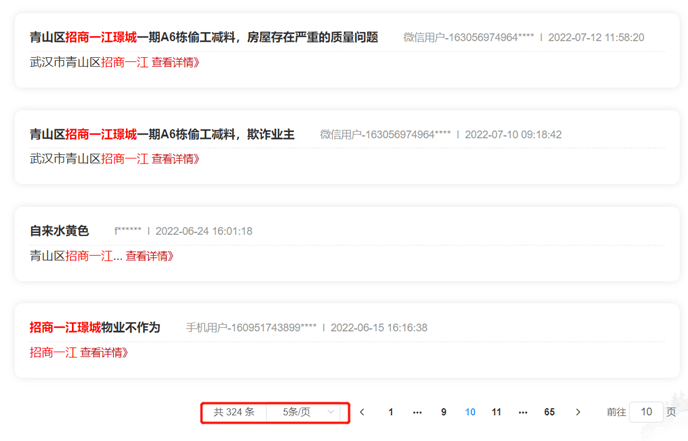Select current page 10 in pagination
This screenshot has width=688, height=441.
[x=470, y=412]
